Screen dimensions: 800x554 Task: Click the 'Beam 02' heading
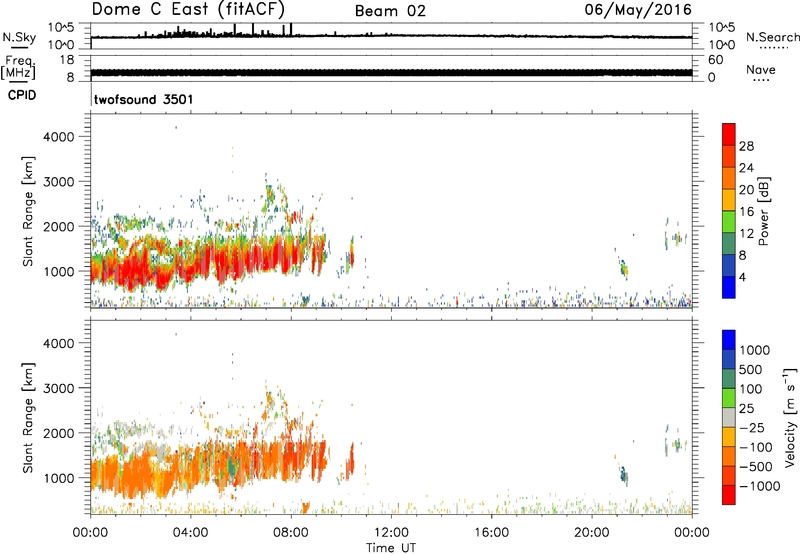[390, 11]
